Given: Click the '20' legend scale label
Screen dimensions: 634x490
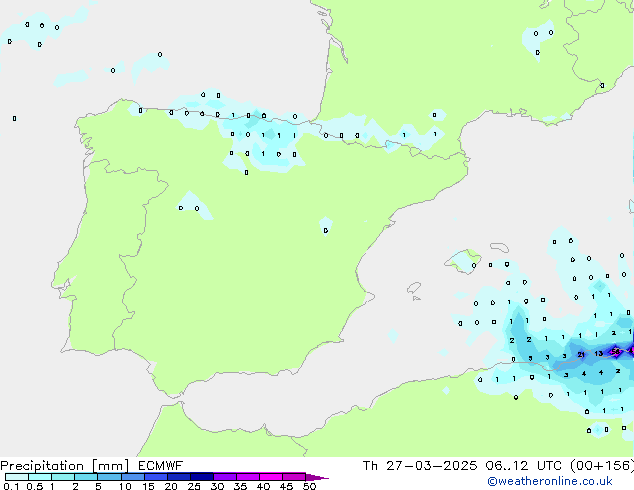Looking at the screenshot, I should pos(171,486).
